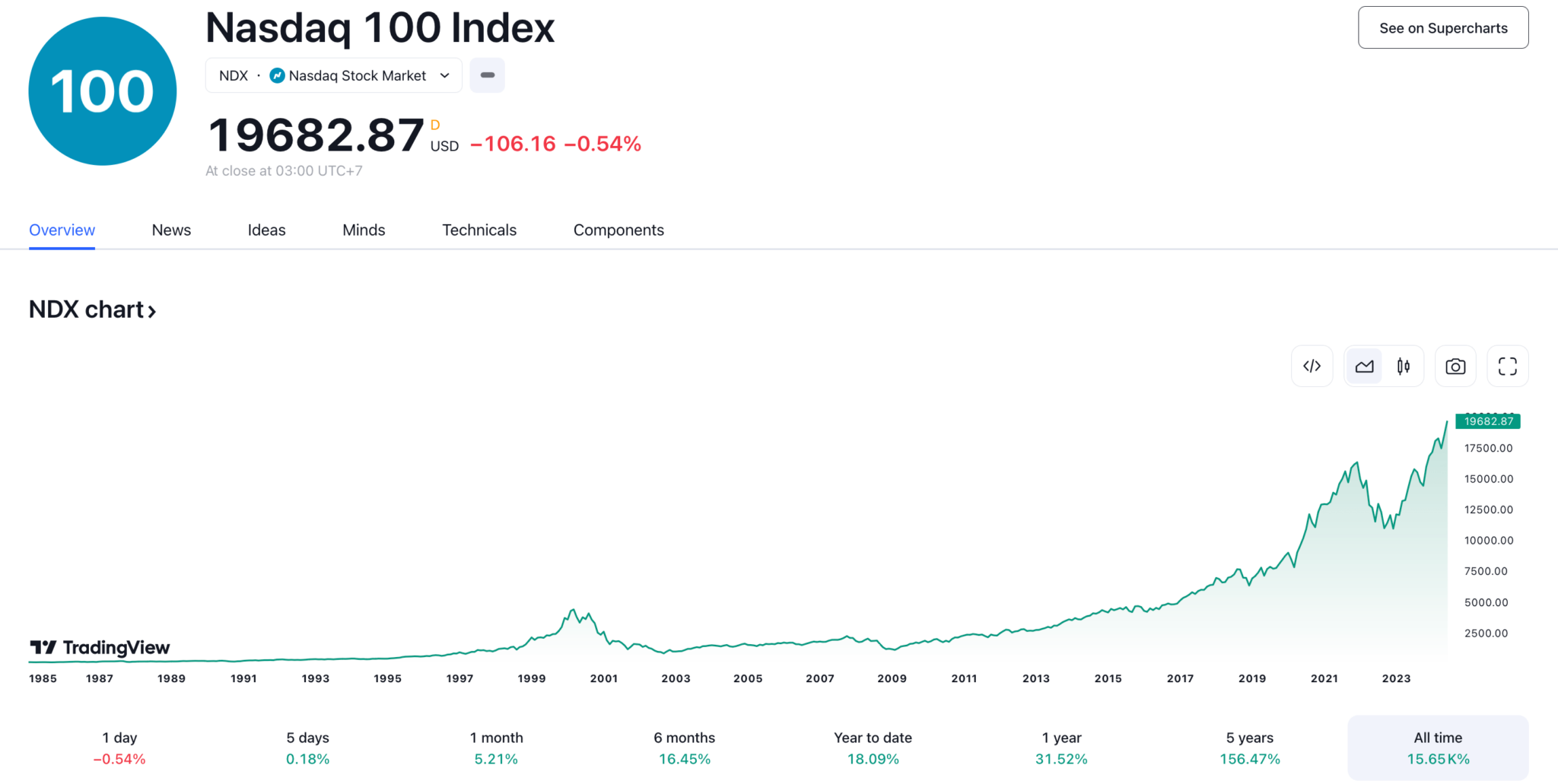Screen dimensions: 1558x784
Task: Open the Nasdaq Stock Market dropdown
Action: [x=444, y=75]
